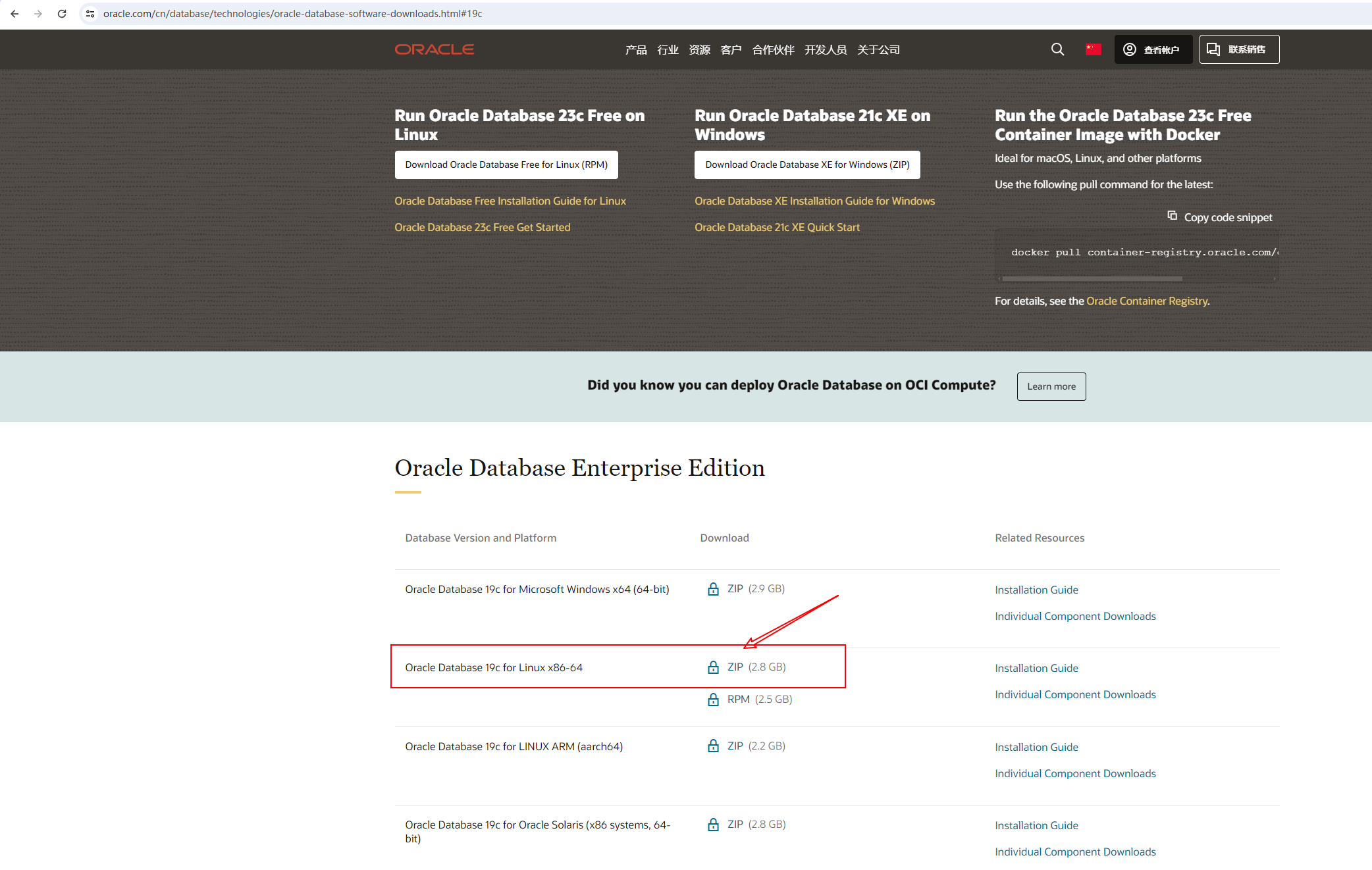Click the address bar URL
This screenshot has width=1372, height=870.
[x=292, y=13]
